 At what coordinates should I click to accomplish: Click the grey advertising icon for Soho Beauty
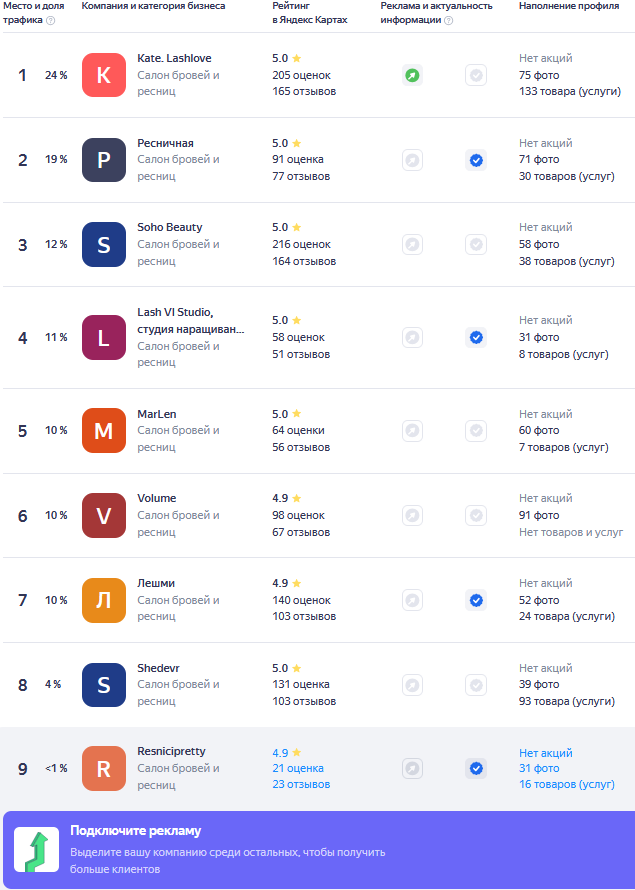(x=412, y=244)
